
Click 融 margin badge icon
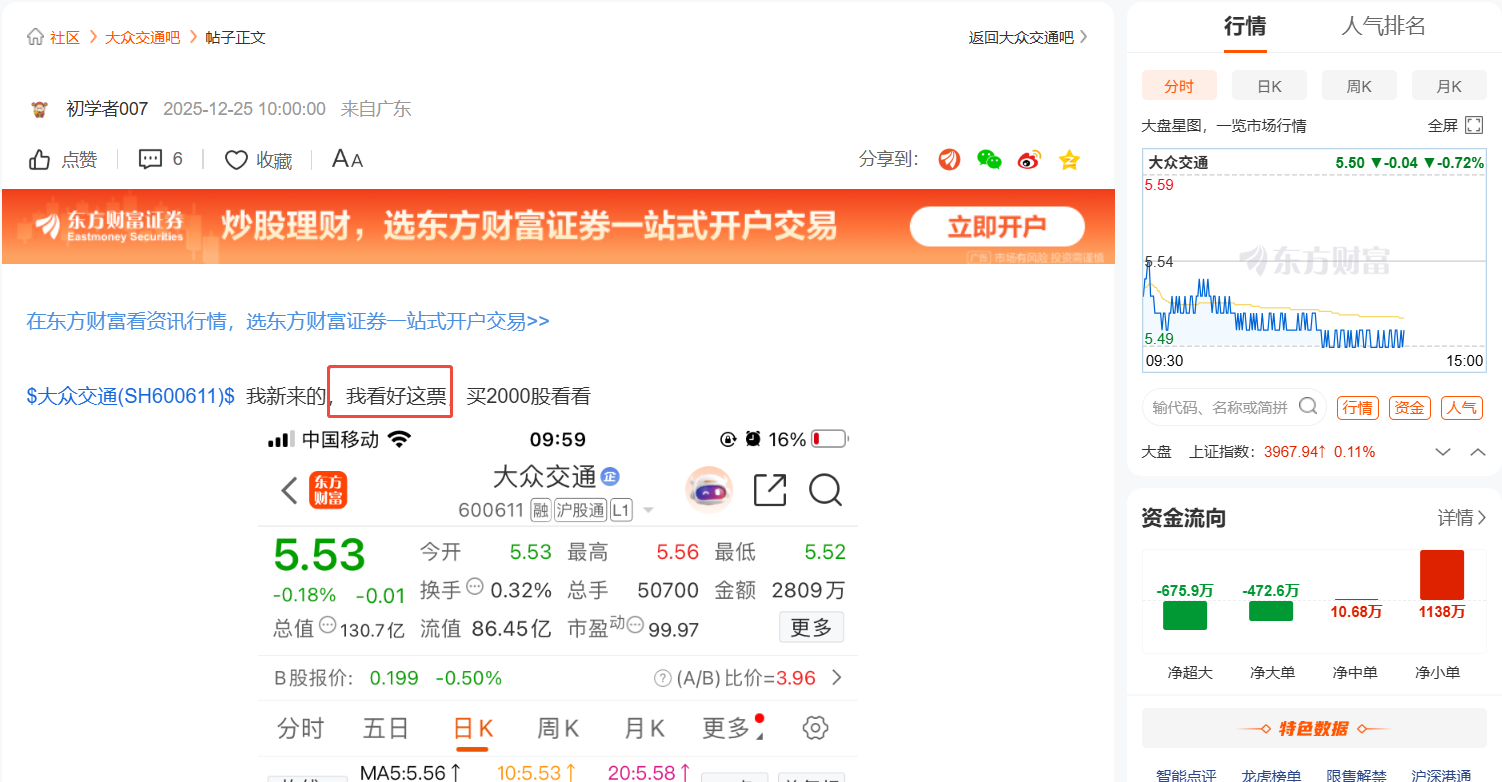pos(540,510)
